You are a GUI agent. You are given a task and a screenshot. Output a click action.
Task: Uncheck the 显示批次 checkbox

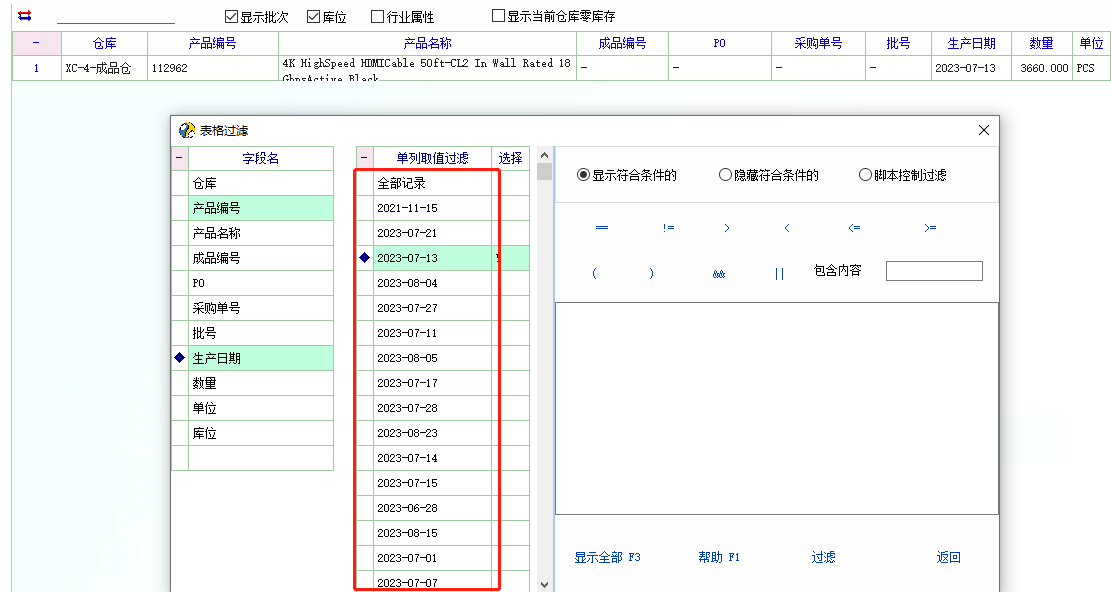pyautogui.click(x=232, y=16)
